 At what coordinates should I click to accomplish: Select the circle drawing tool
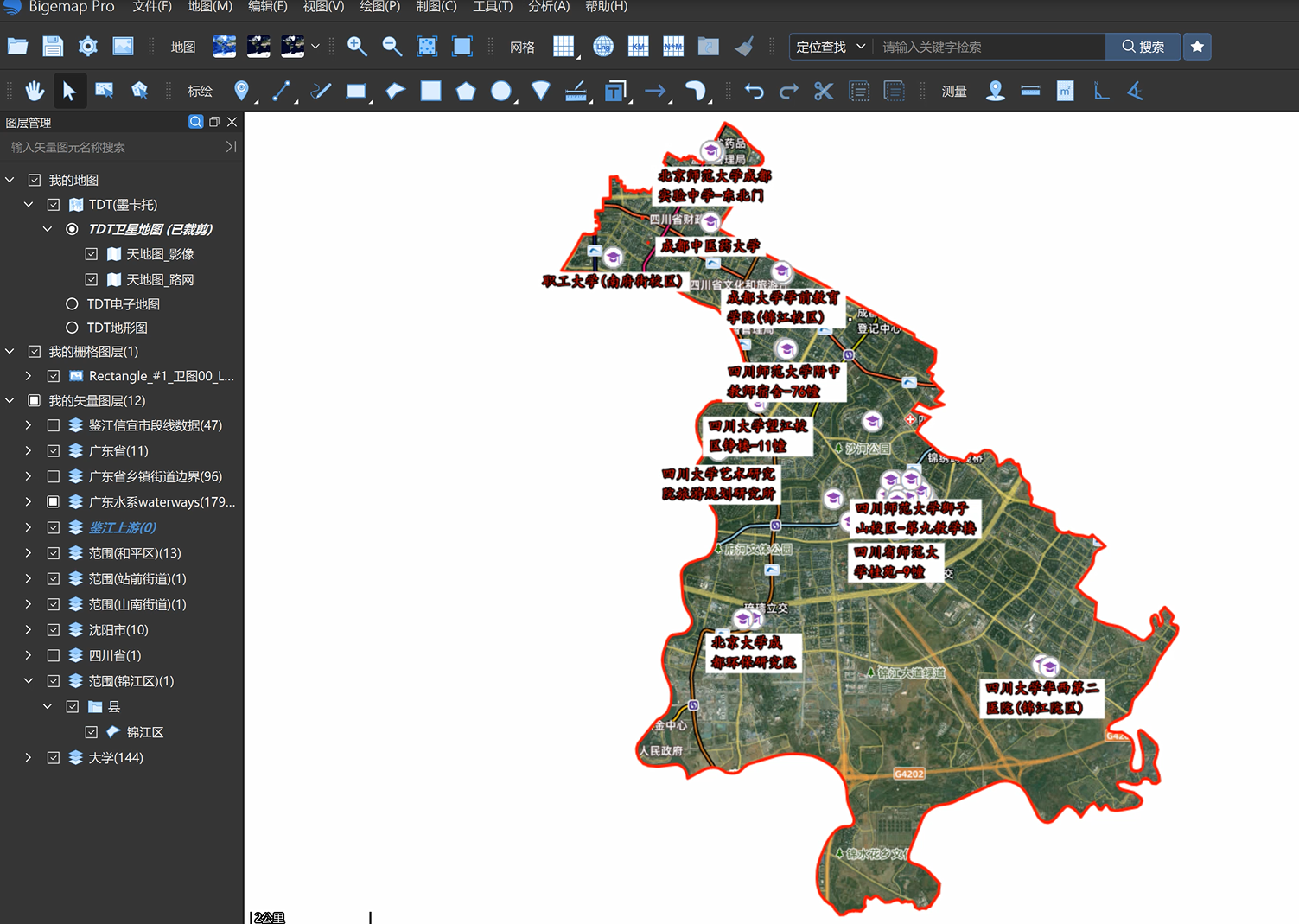501,91
